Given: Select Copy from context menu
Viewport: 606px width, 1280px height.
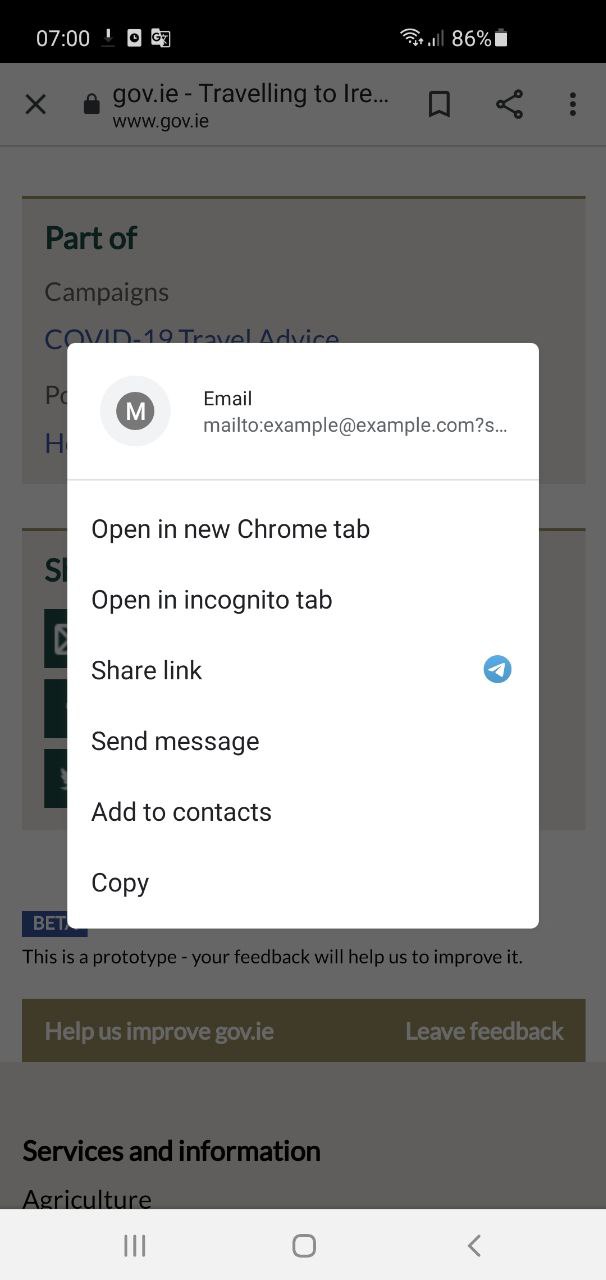Looking at the screenshot, I should pos(303,883).
